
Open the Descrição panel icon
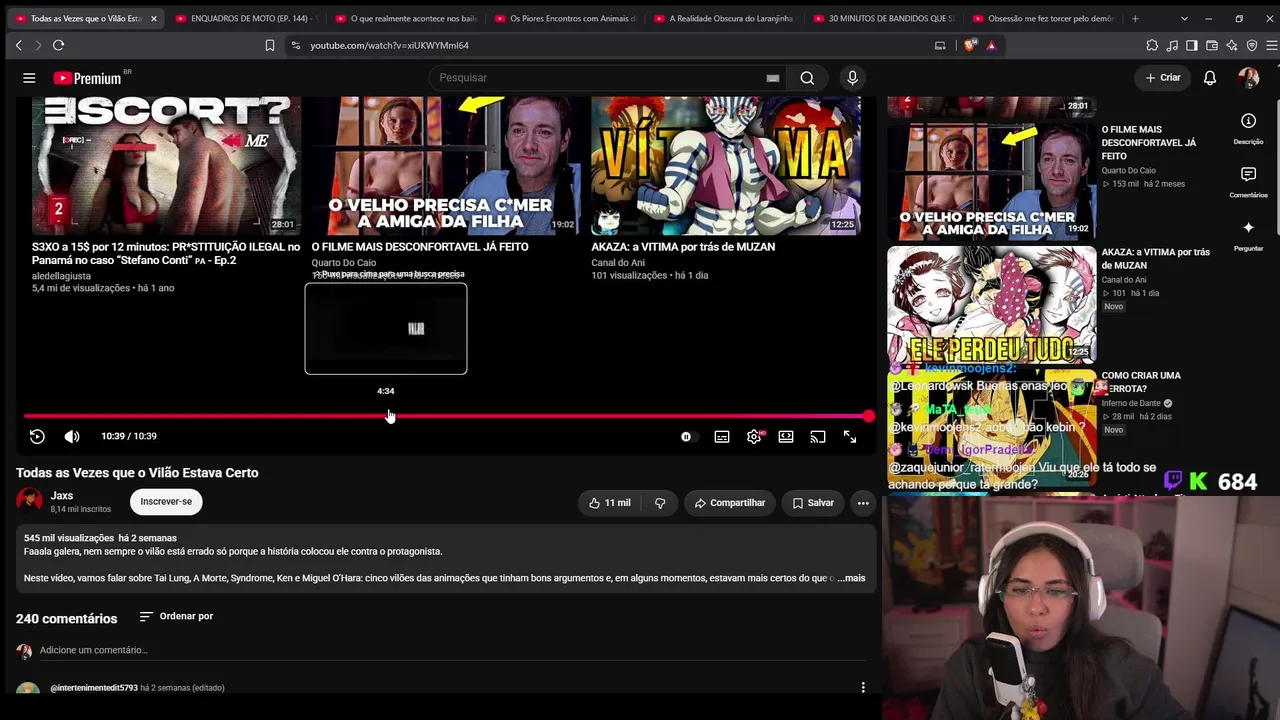pos(1248,121)
